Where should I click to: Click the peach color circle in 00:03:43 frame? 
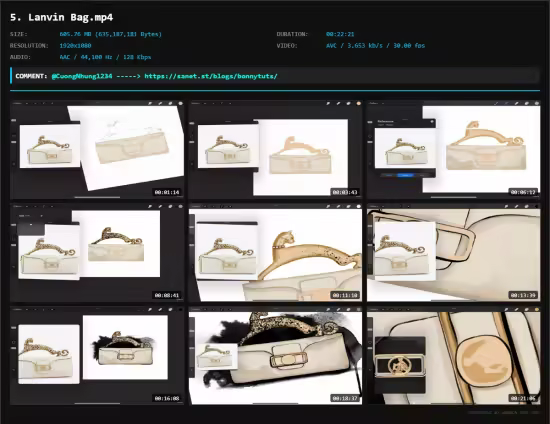(x=358, y=103)
